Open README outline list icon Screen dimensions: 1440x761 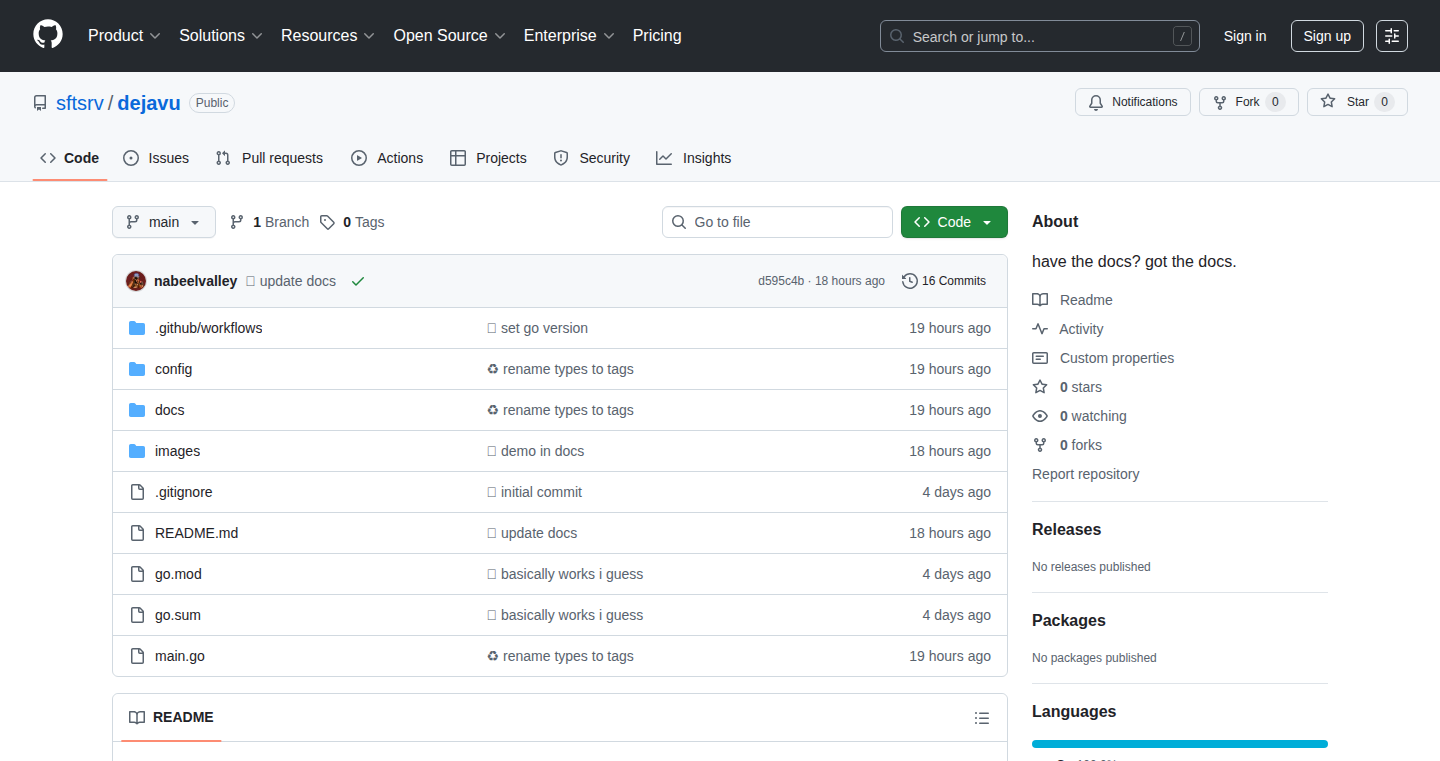[x=982, y=718]
